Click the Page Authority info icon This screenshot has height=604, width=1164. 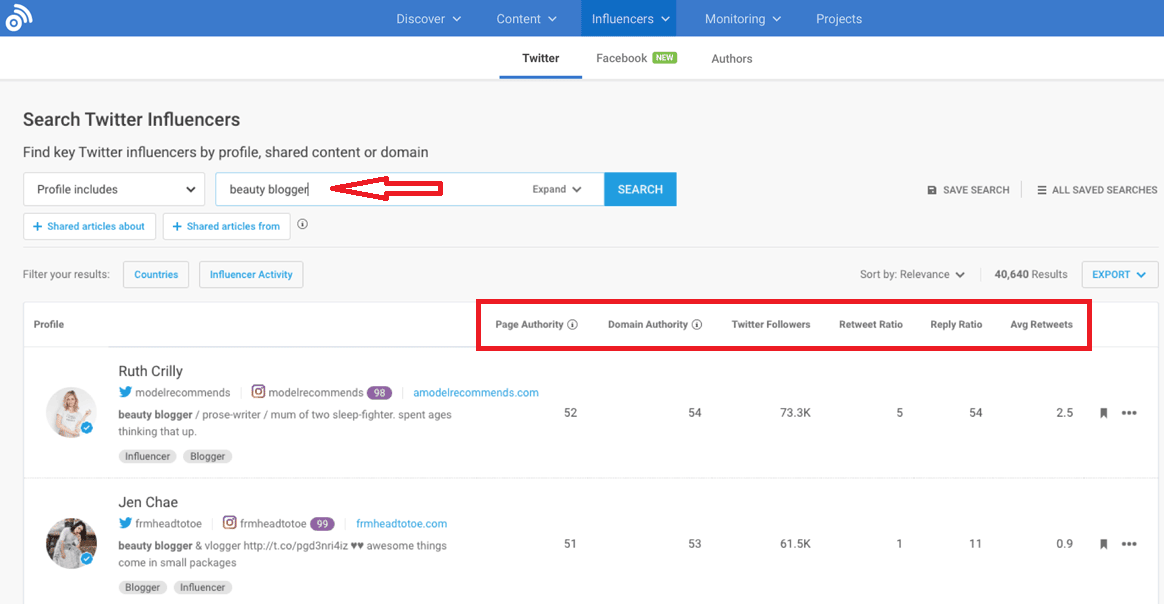coord(572,324)
